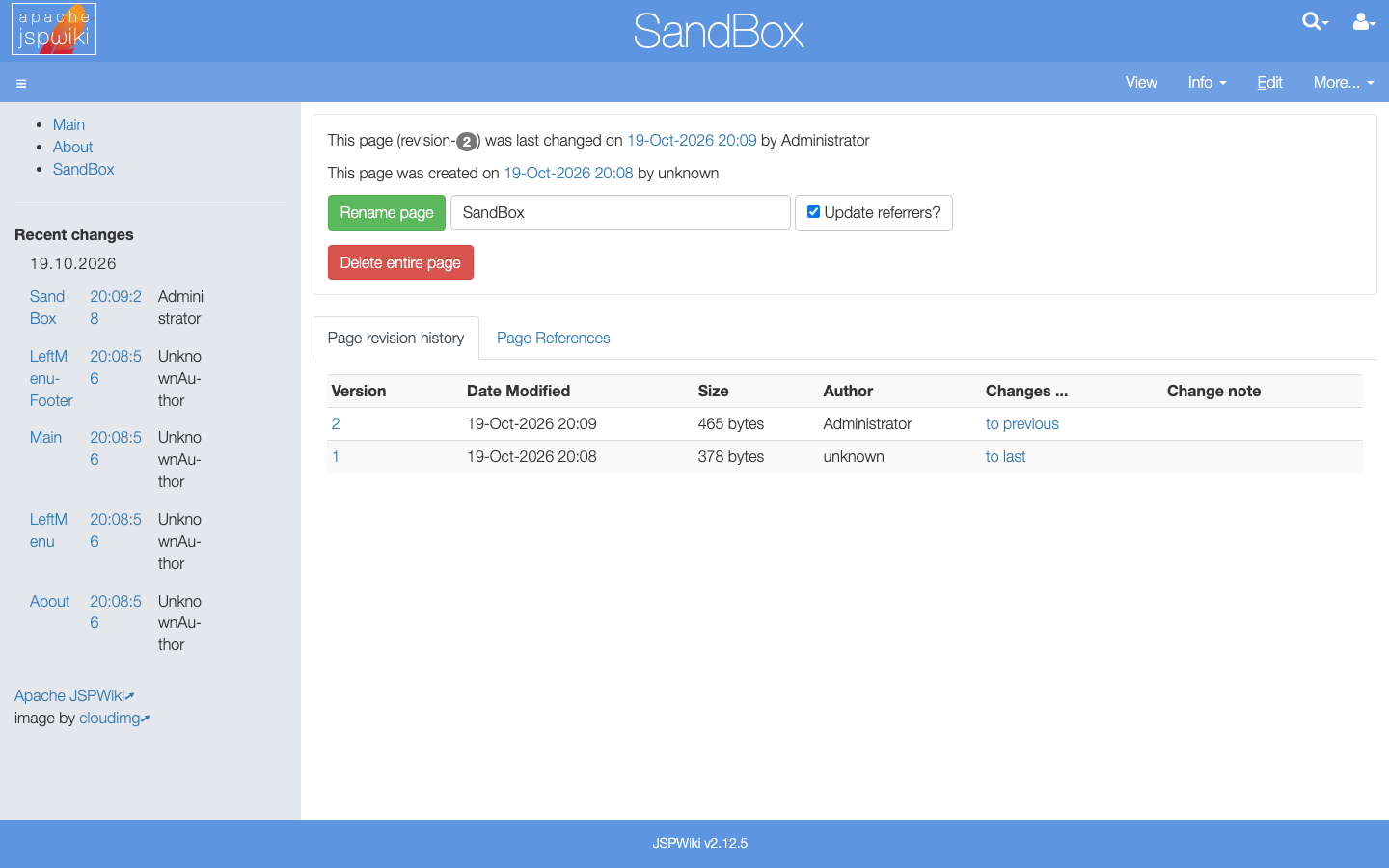The width and height of the screenshot is (1389, 868).
Task: Click the red Delete entire page button
Action: click(x=400, y=262)
